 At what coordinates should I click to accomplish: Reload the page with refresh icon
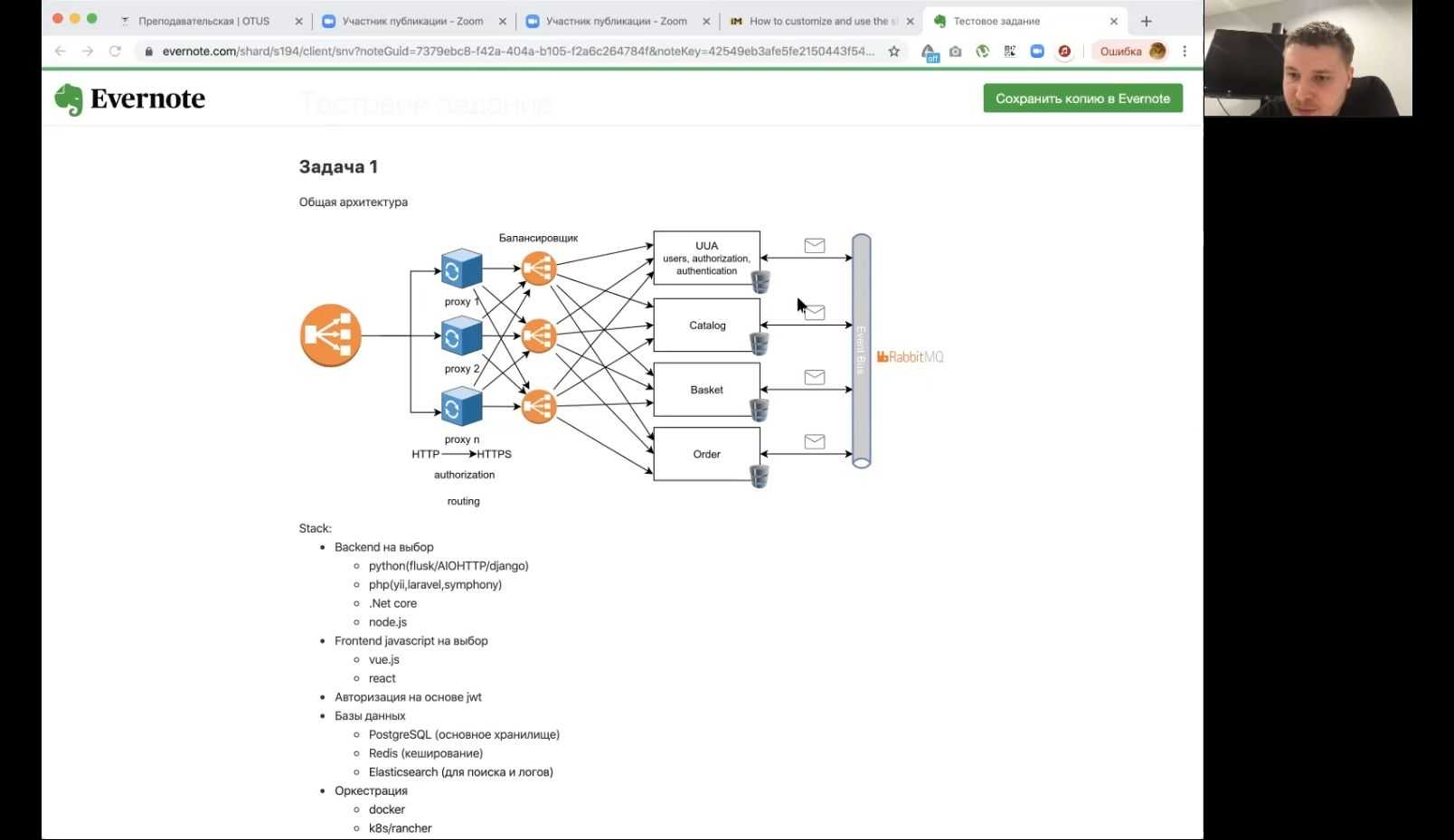point(115,52)
